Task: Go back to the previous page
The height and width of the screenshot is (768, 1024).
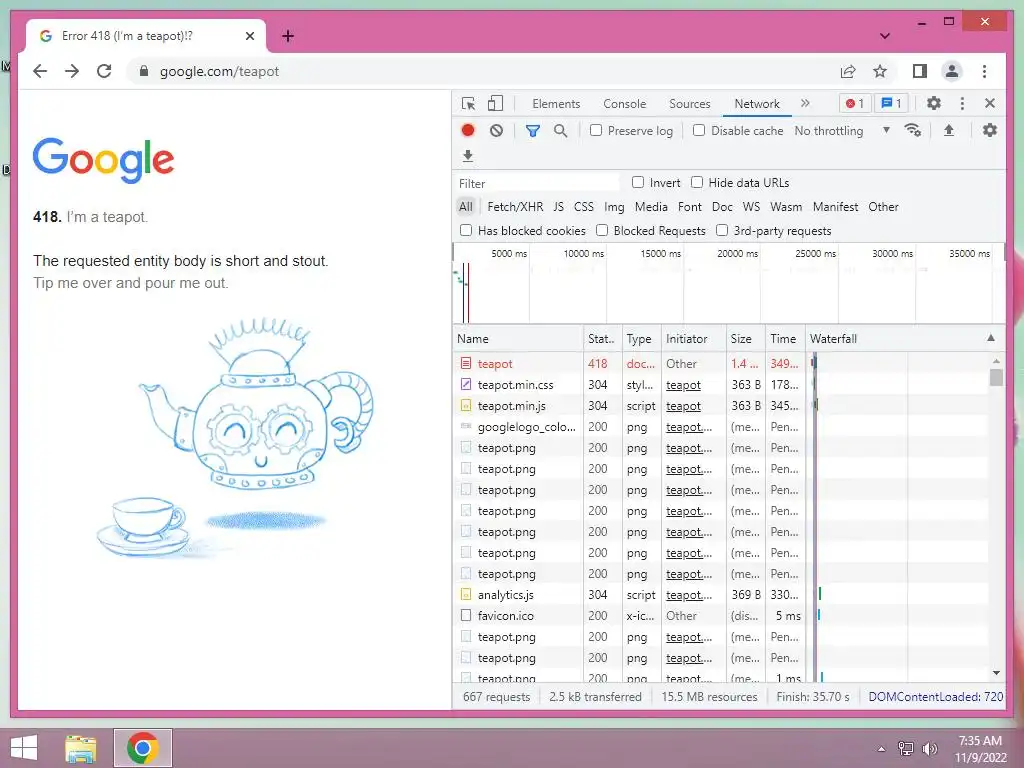Action: (x=40, y=71)
